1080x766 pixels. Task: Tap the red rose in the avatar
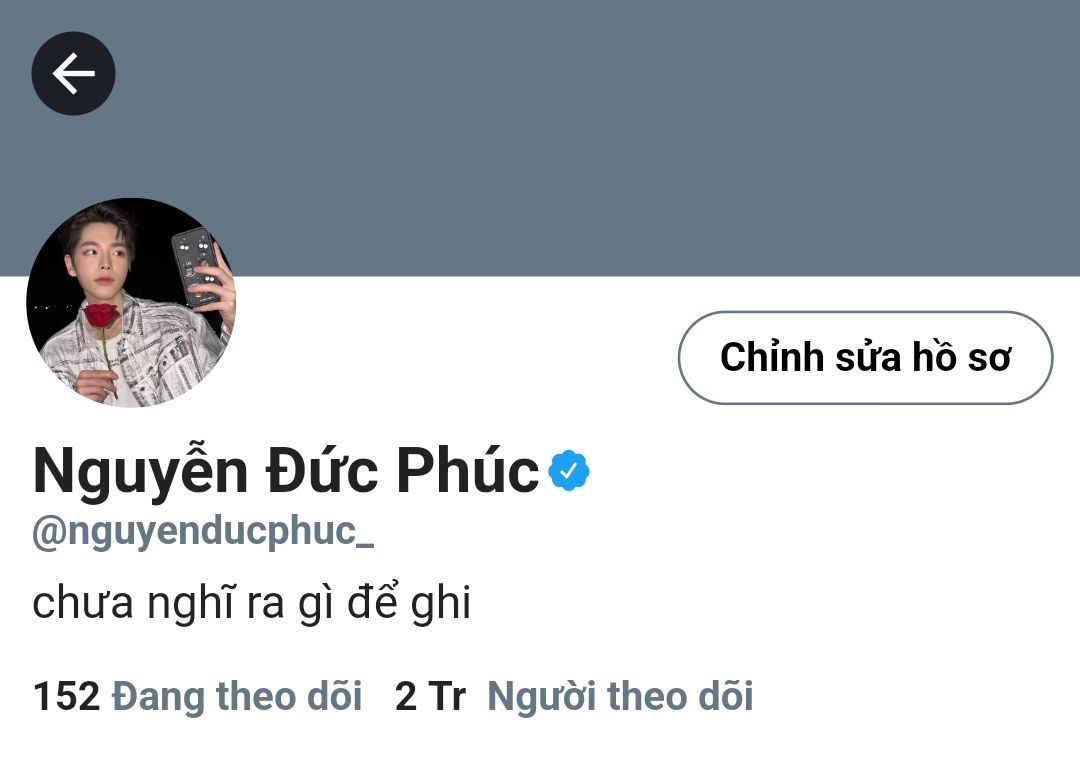coord(101,317)
